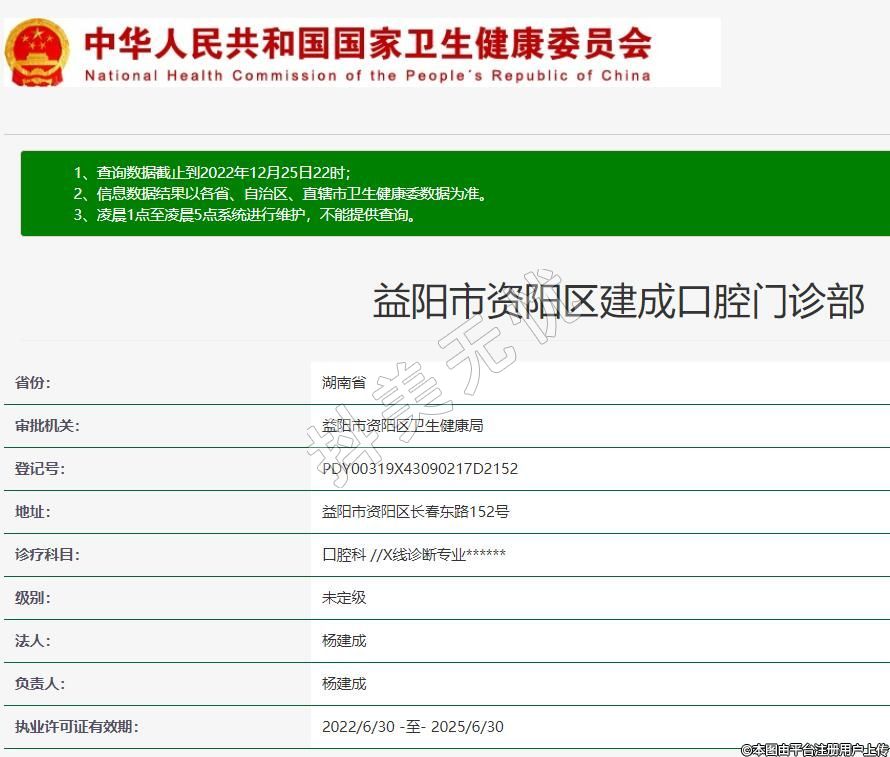Select the second notice line about 信息数据结果

pyautogui.click(x=281, y=193)
